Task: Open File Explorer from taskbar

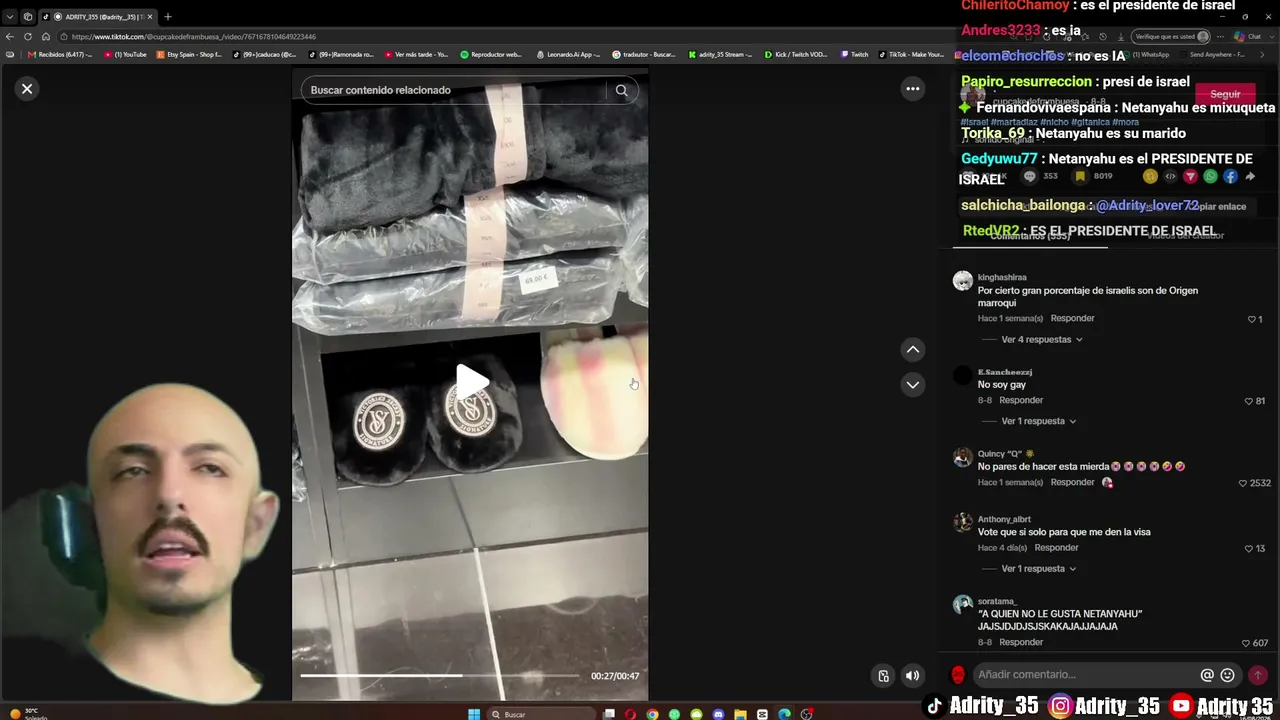Action: (740, 714)
